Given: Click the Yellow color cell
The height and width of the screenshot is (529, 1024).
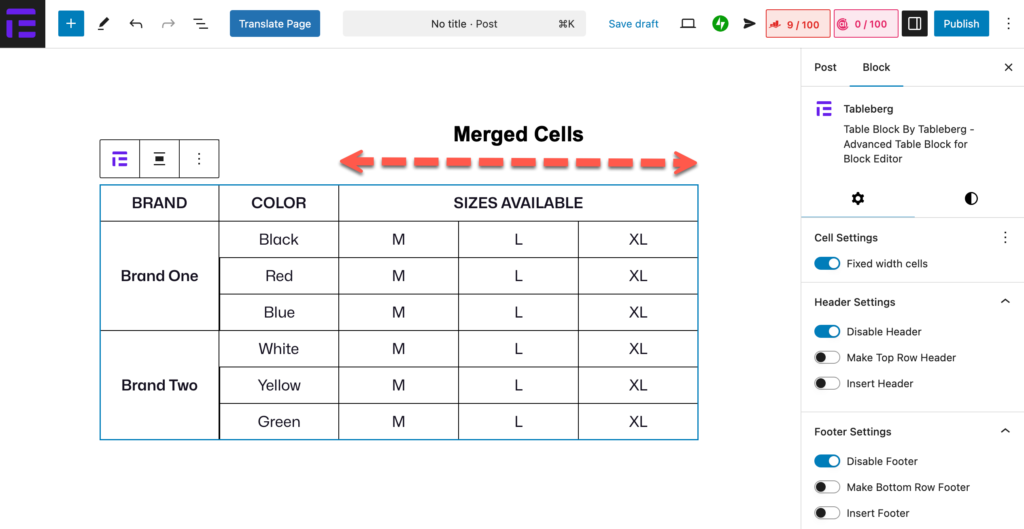Looking at the screenshot, I should coord(279,385).
